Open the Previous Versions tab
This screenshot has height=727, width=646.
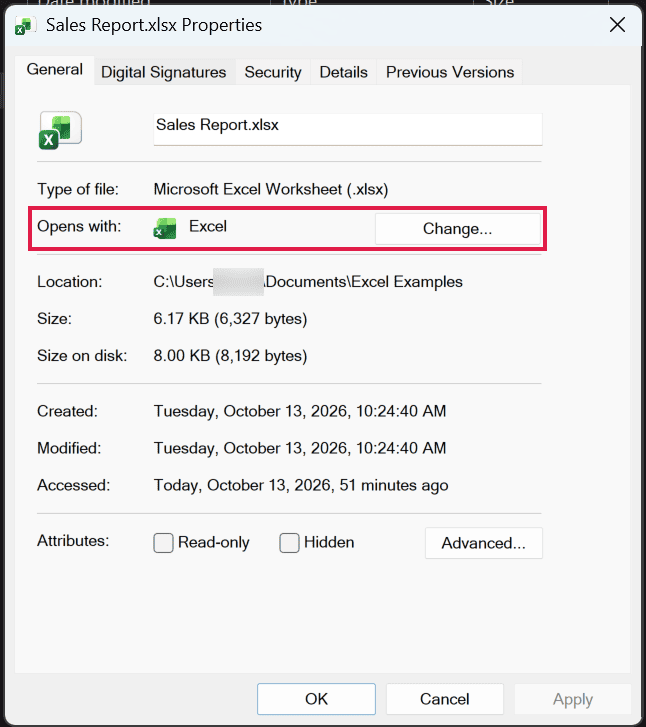pos(450,72)
